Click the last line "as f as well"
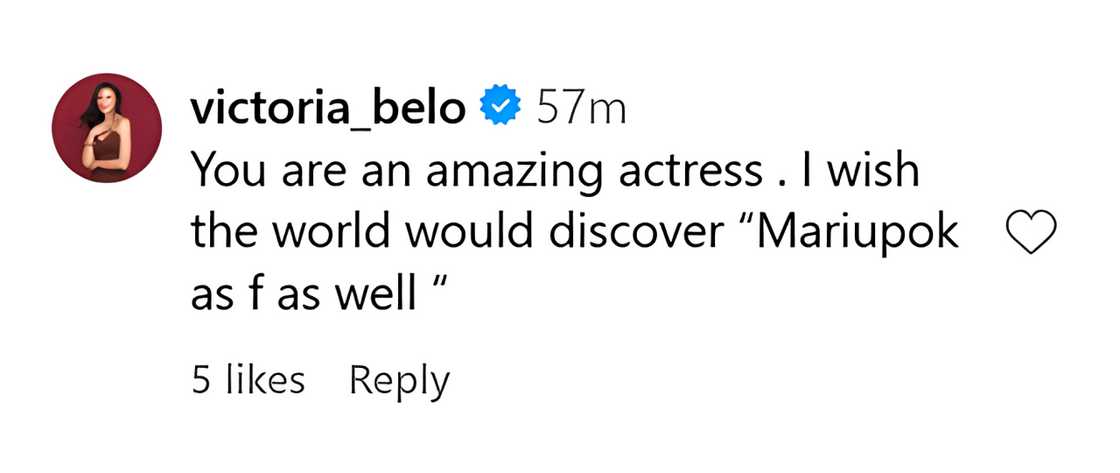 click(x=315, y=297)
